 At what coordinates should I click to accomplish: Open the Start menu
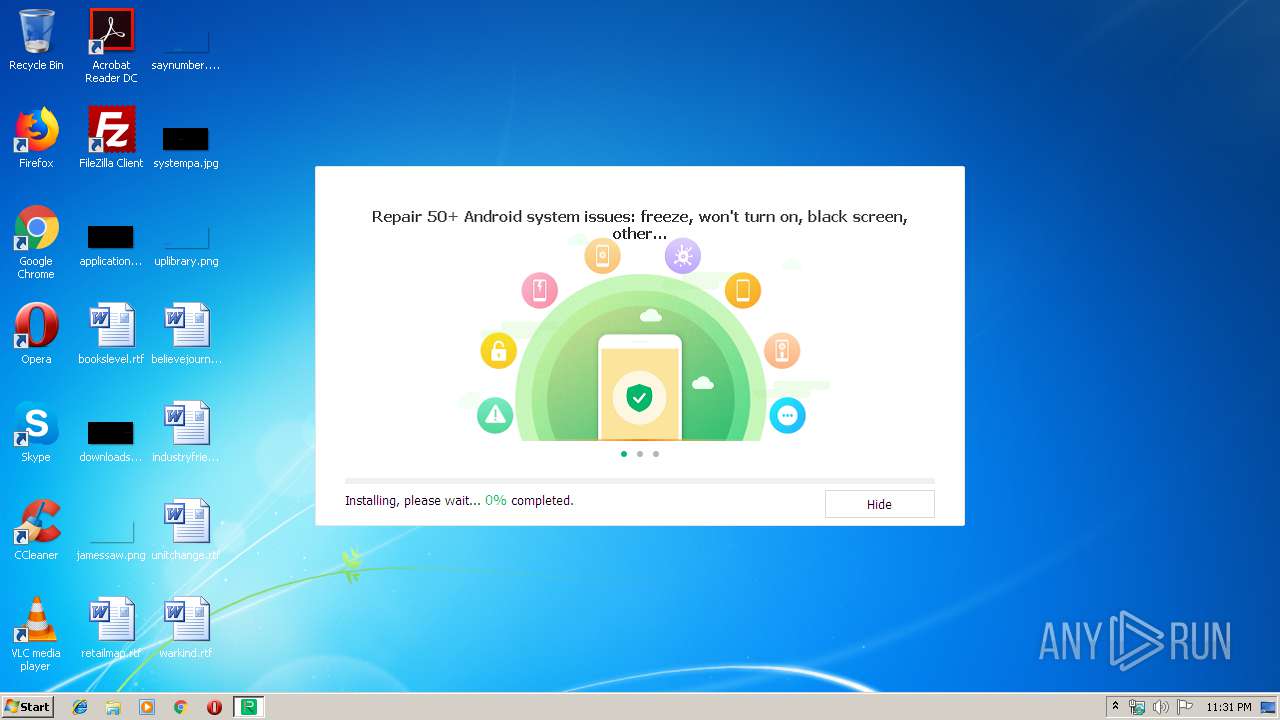tap(28, 707)
